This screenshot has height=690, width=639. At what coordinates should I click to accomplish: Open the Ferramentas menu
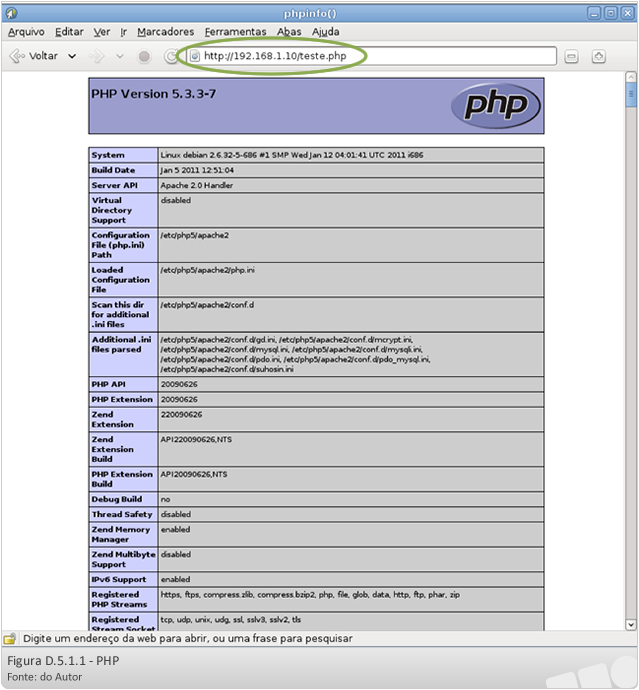click(x=235, y=32)
